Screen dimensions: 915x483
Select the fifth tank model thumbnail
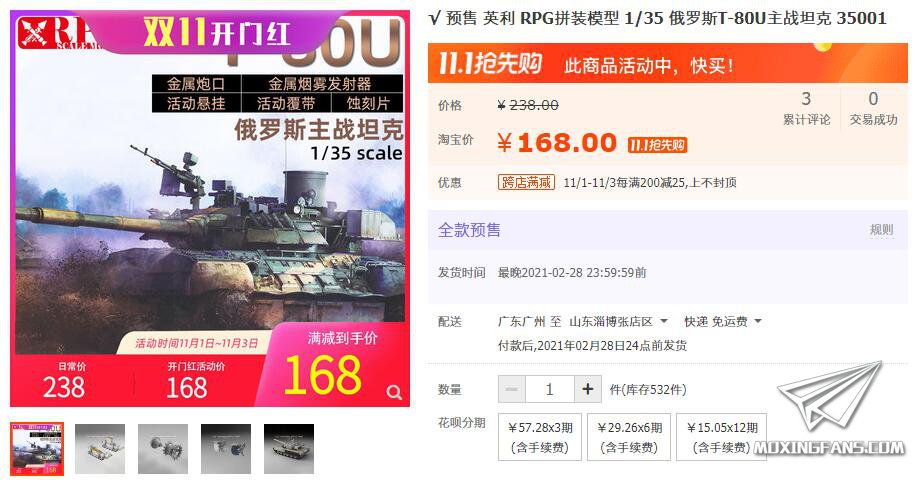[x=289, y=449]
